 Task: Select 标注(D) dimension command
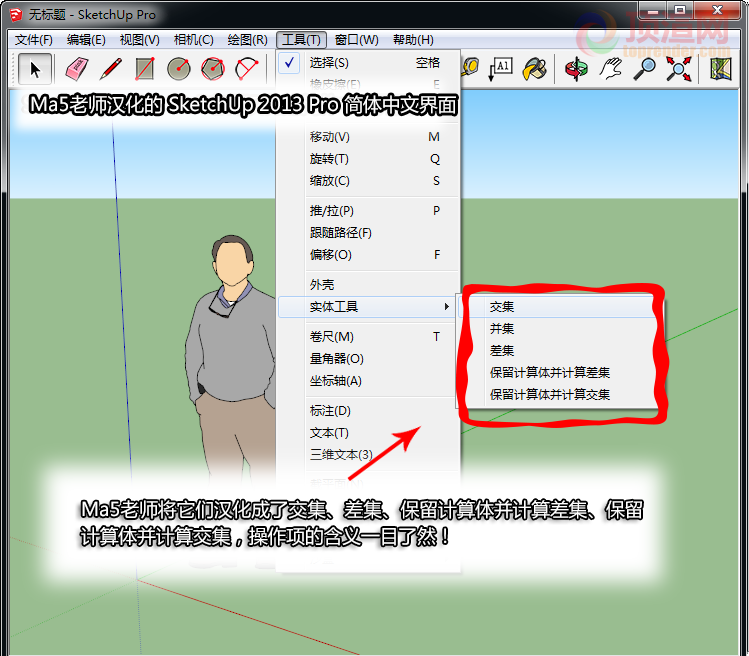(368, 411)
